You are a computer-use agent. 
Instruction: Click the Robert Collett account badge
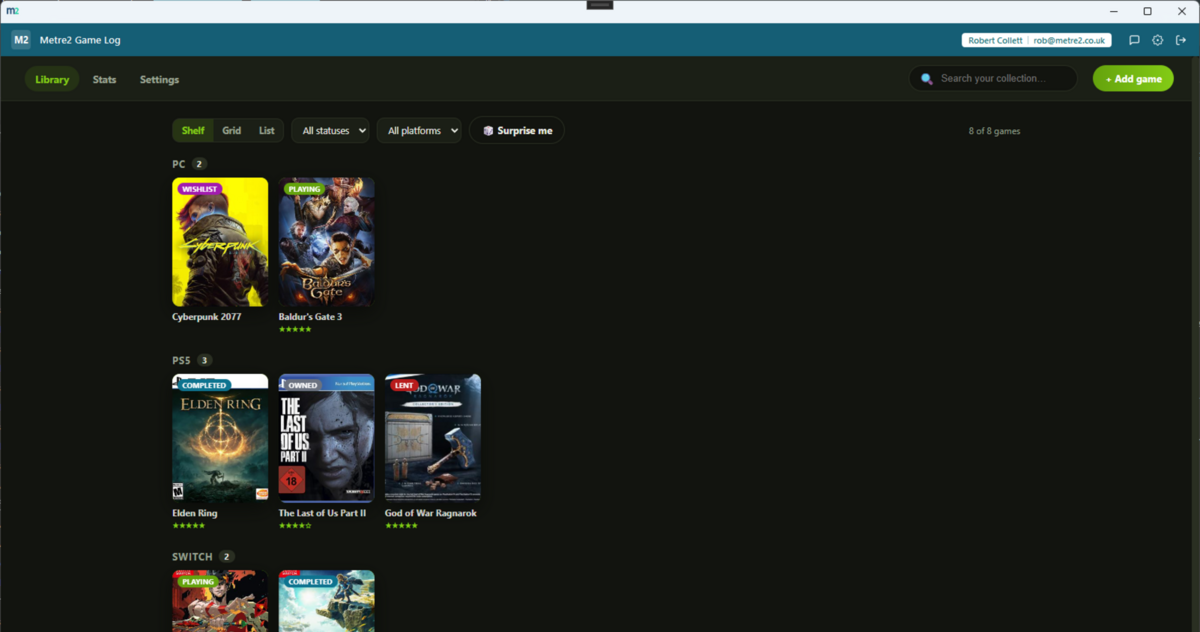(1036, 40)
